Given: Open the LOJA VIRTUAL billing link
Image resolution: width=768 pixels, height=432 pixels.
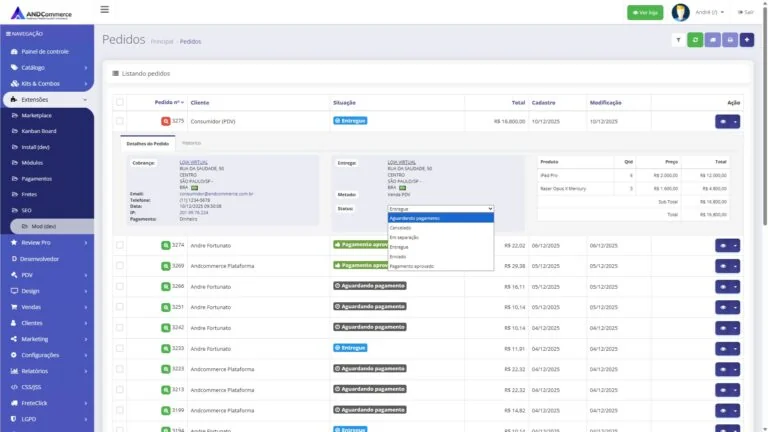Looking at the screenshot, I should click(193, 162).
